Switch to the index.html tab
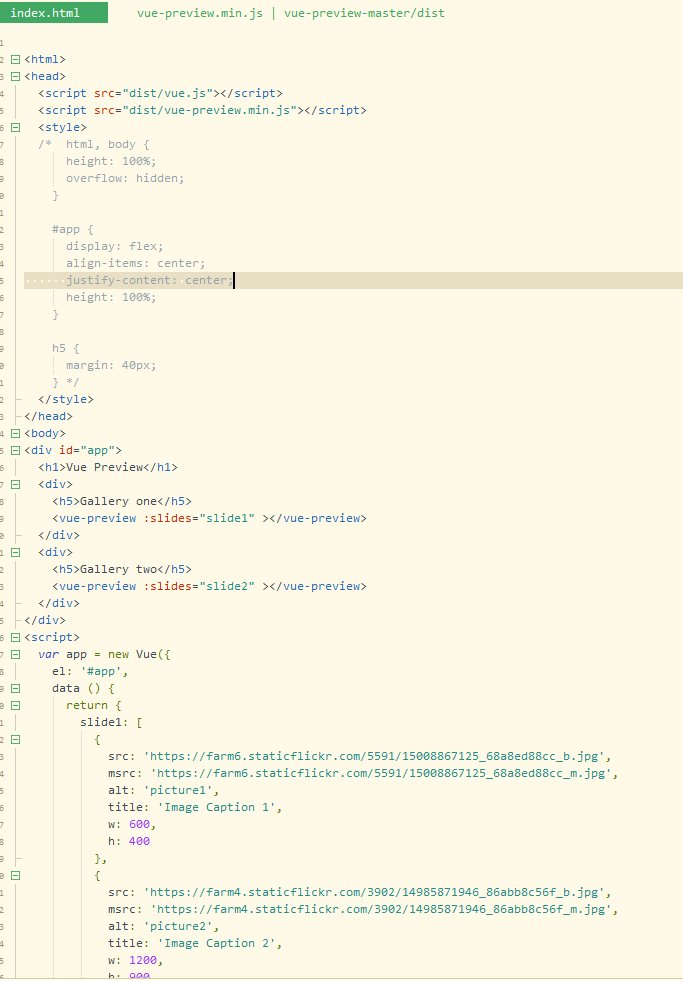This screenshot has width=683, height=981. [54, 13]
